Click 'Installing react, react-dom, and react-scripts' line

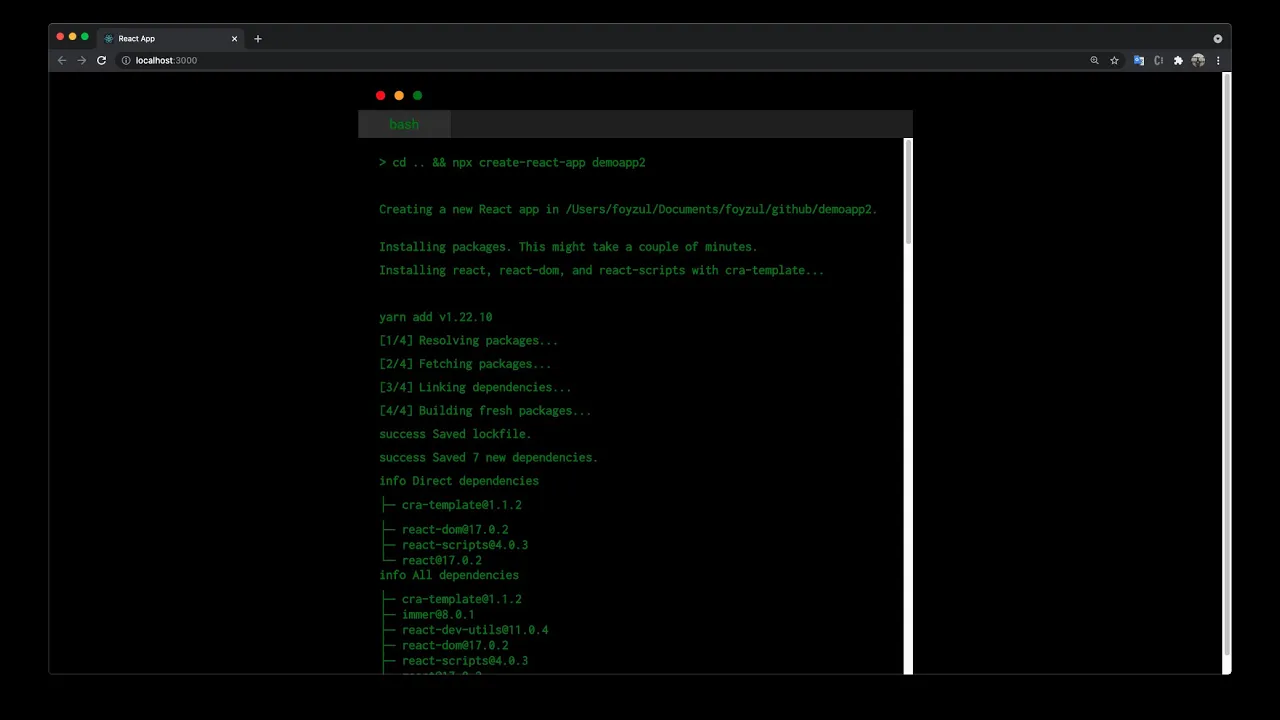(602, 270)
